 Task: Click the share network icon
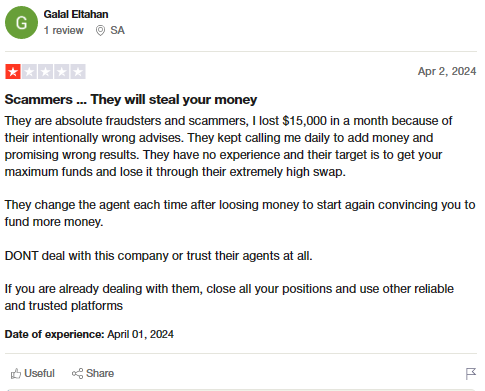tap(77, 374)
